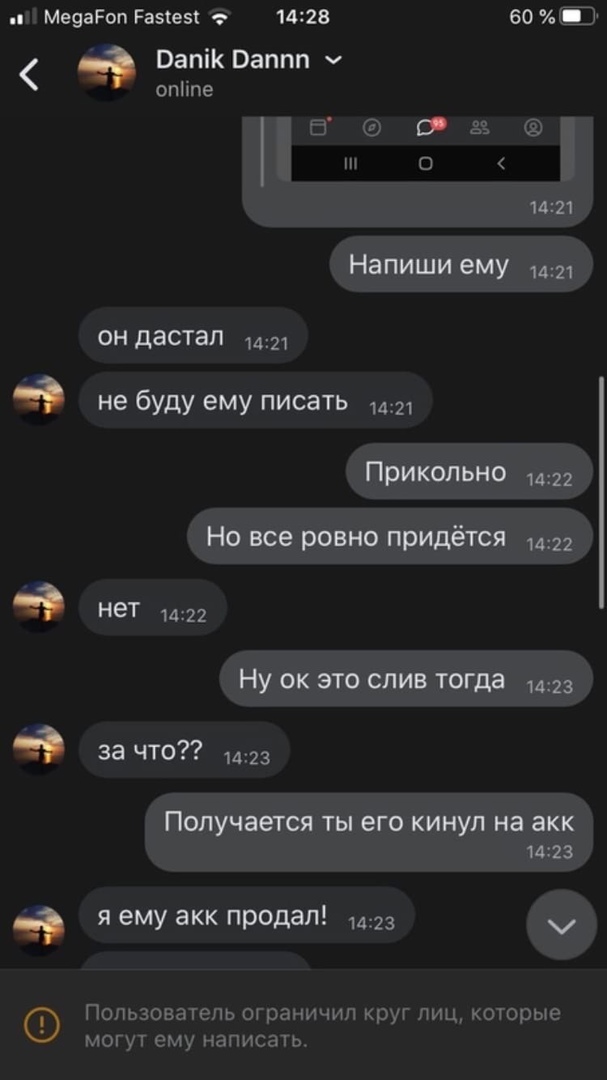The height and width of the screenshot is (1080, 607).
Task: Jump to latest message with down-arrow button
Action: [x=562, y=925]
